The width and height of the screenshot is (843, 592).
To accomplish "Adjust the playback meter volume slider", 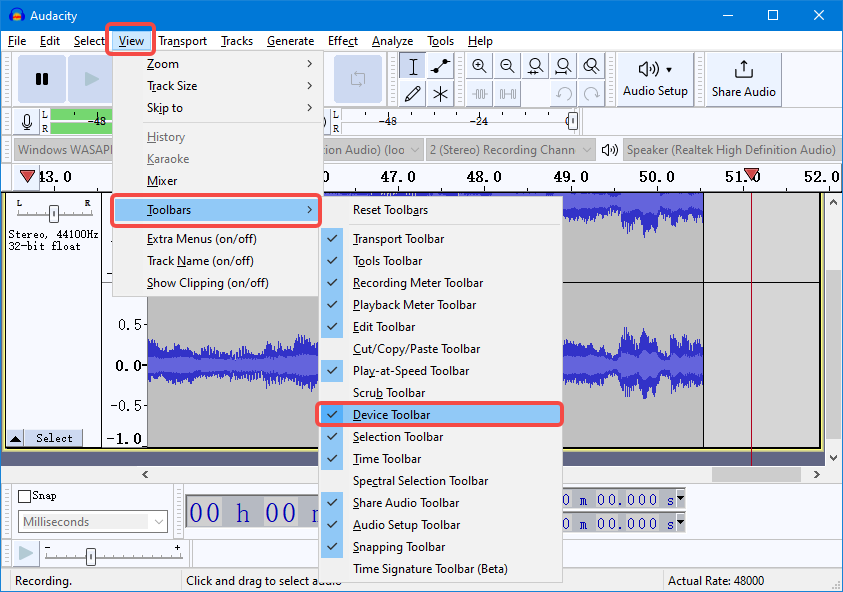I will [x=573, y=120].
